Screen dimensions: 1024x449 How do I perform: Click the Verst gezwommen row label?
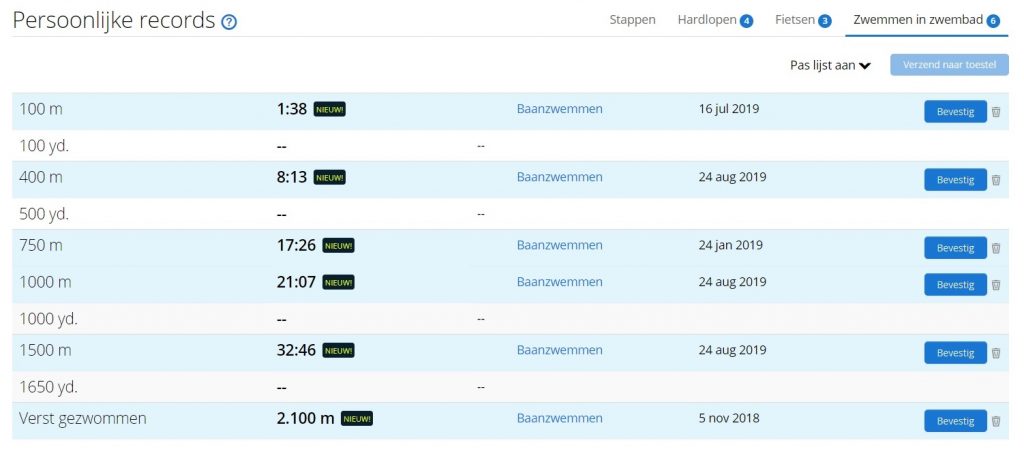pos(82,418)
